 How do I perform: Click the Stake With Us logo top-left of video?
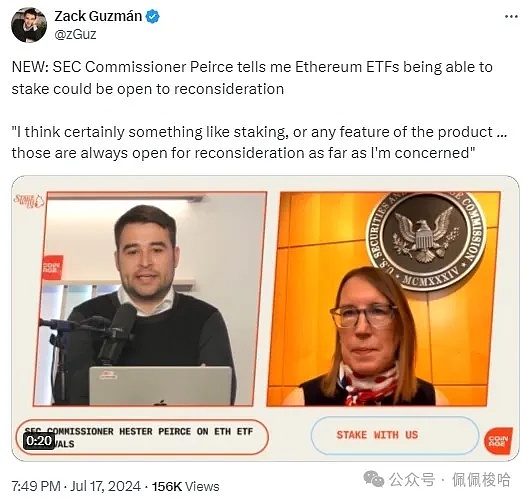[x=29, y=201]
